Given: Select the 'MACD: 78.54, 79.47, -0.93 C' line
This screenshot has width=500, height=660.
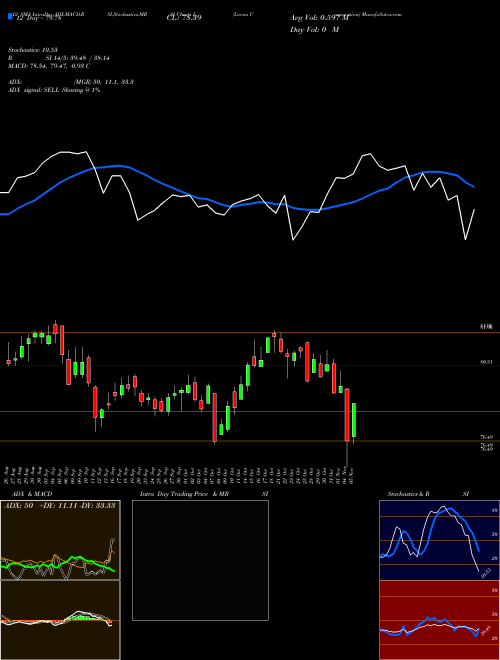Looking at the screenshot, I should tap(49, 66).
